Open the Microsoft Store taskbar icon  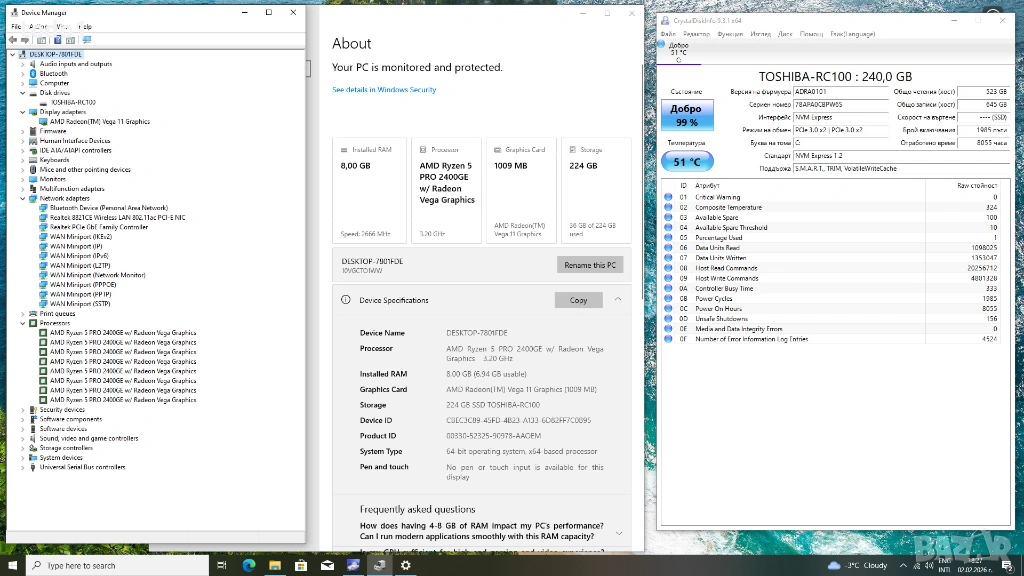tap(300, 565)
